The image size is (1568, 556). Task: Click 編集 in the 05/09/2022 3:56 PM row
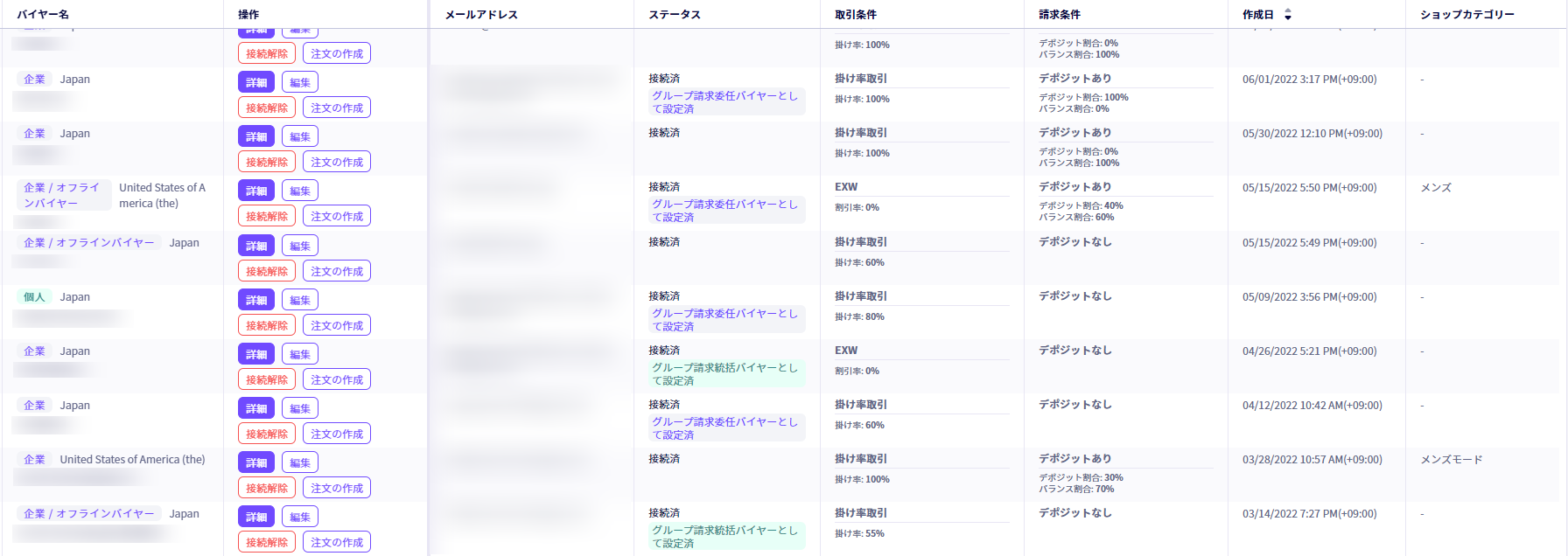[300, 300]
